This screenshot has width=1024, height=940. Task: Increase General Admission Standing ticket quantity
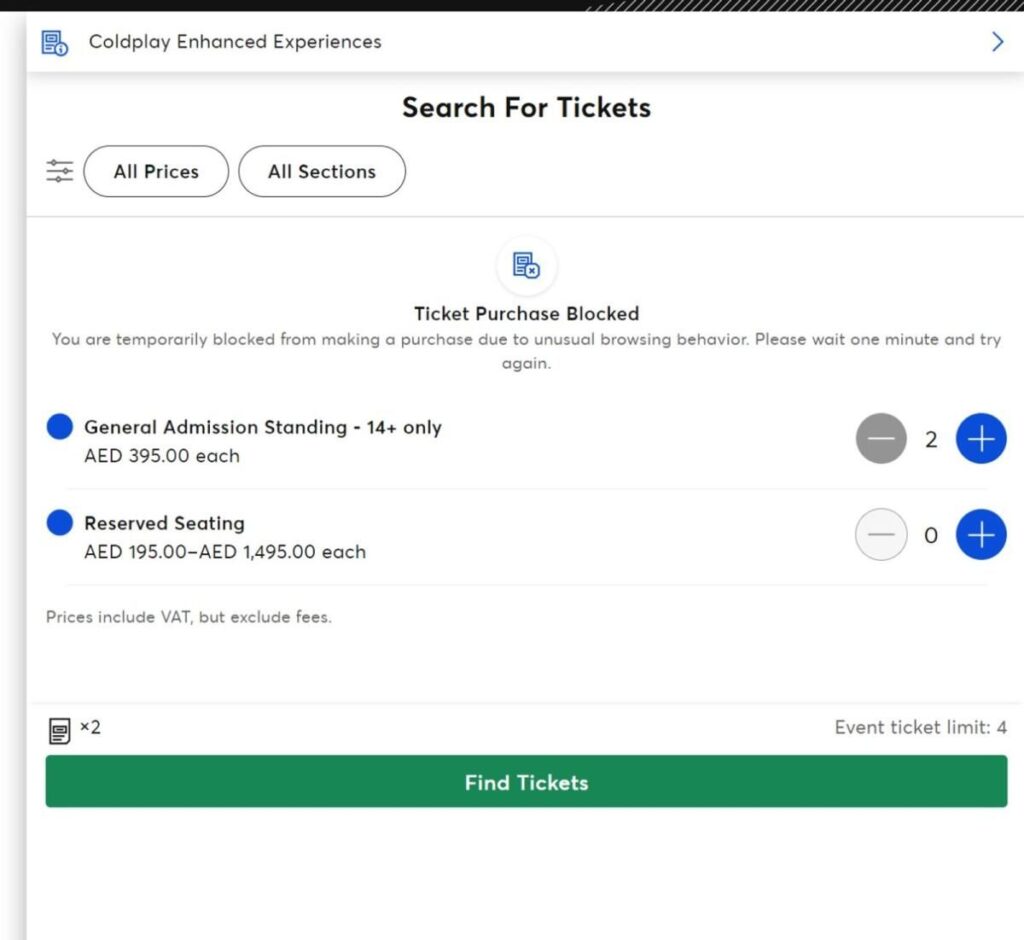[x=981, y=439]
